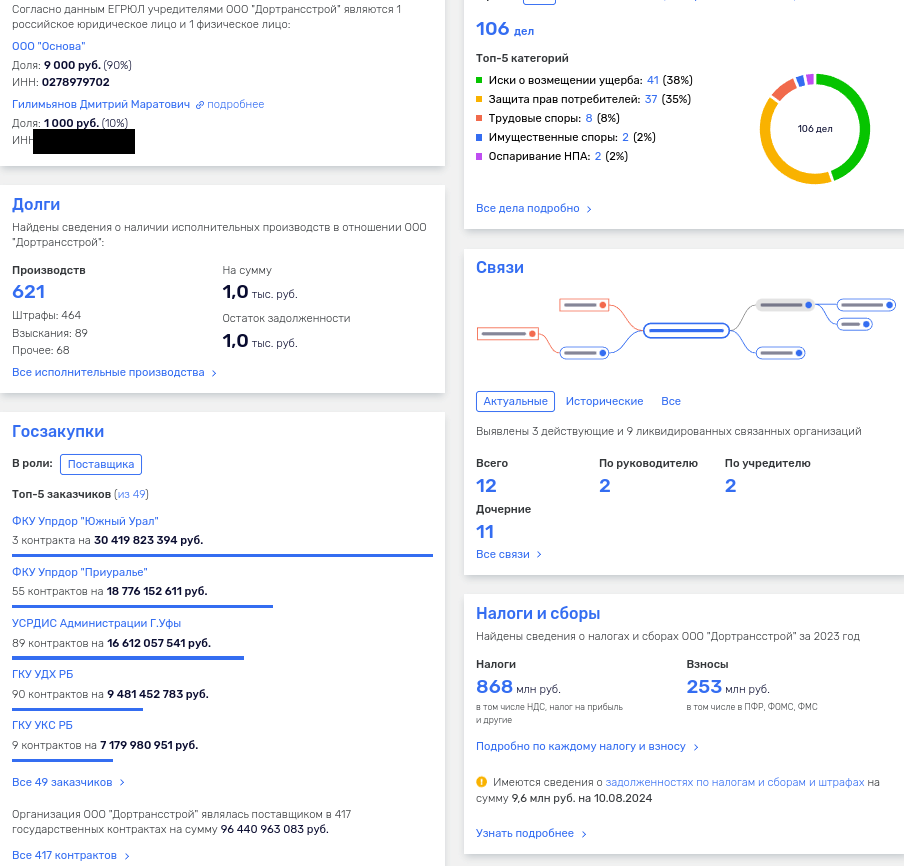The width and height of the screenshot is (904, 866).
Task: Click the chevron next to Все 49 заказчиков
Action: coord(122,783)
